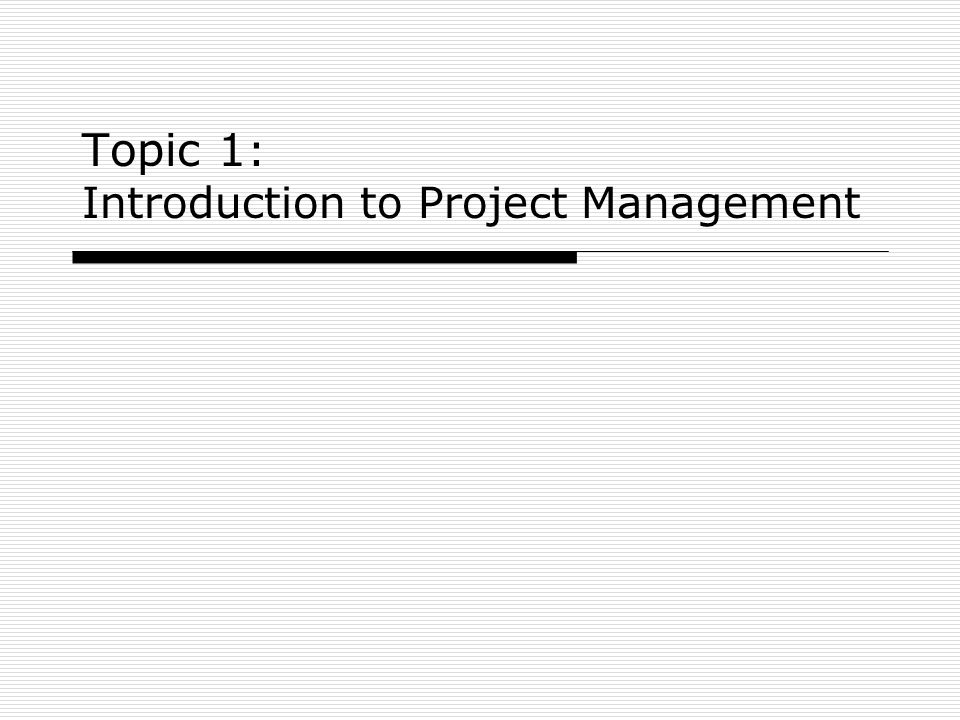Click the word "to" in the heading
Viewport: 960px width, 720px height.
click(x=381, y=204)
